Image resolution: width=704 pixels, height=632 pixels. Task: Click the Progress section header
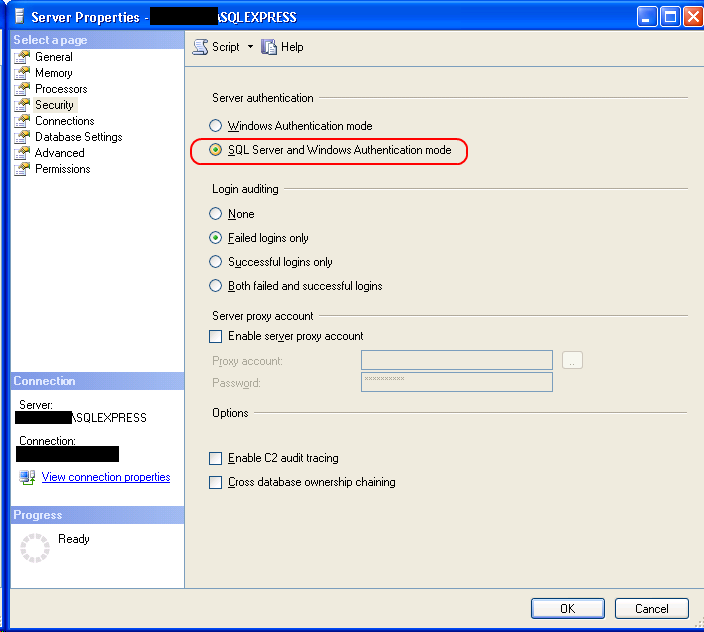click(97, 515)
